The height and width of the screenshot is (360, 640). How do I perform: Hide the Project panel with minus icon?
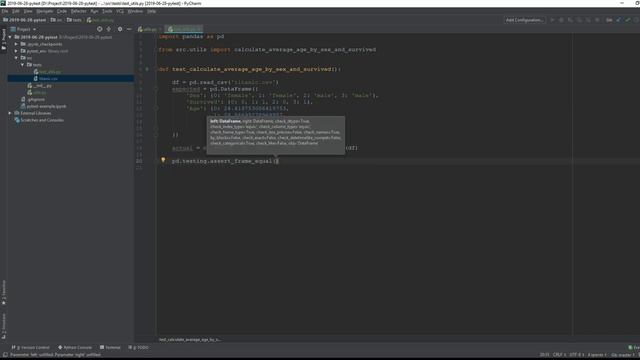(x=129, y=29)
